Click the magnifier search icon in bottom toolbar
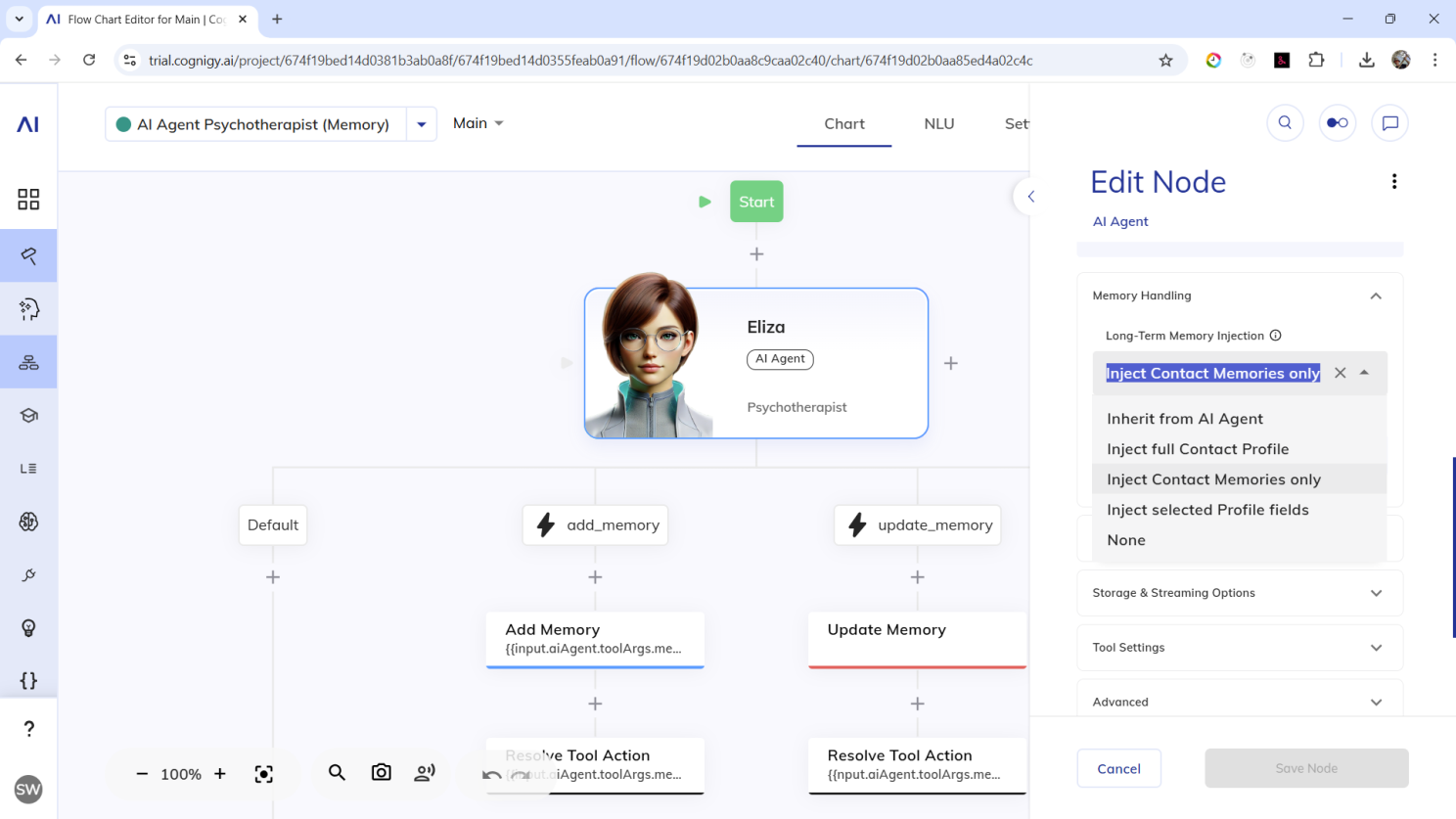Screen dimensions: 1456x819 pos(337,773)
